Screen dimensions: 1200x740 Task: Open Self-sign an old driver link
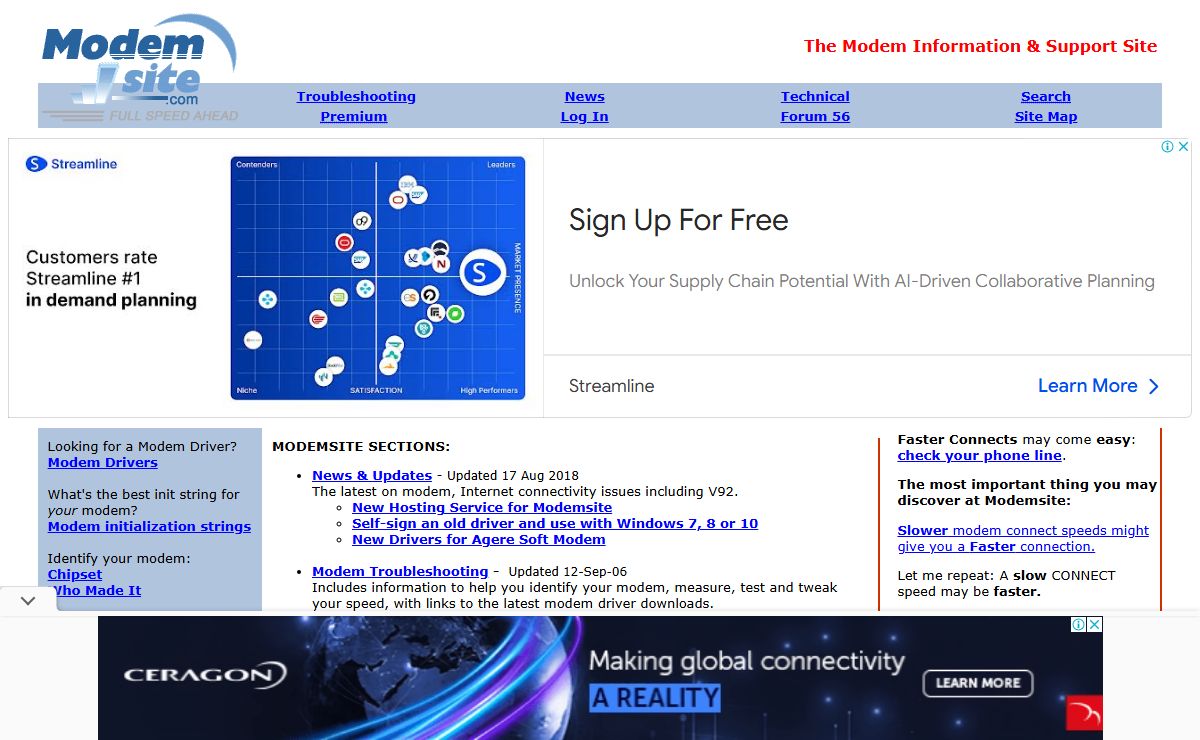555,524
